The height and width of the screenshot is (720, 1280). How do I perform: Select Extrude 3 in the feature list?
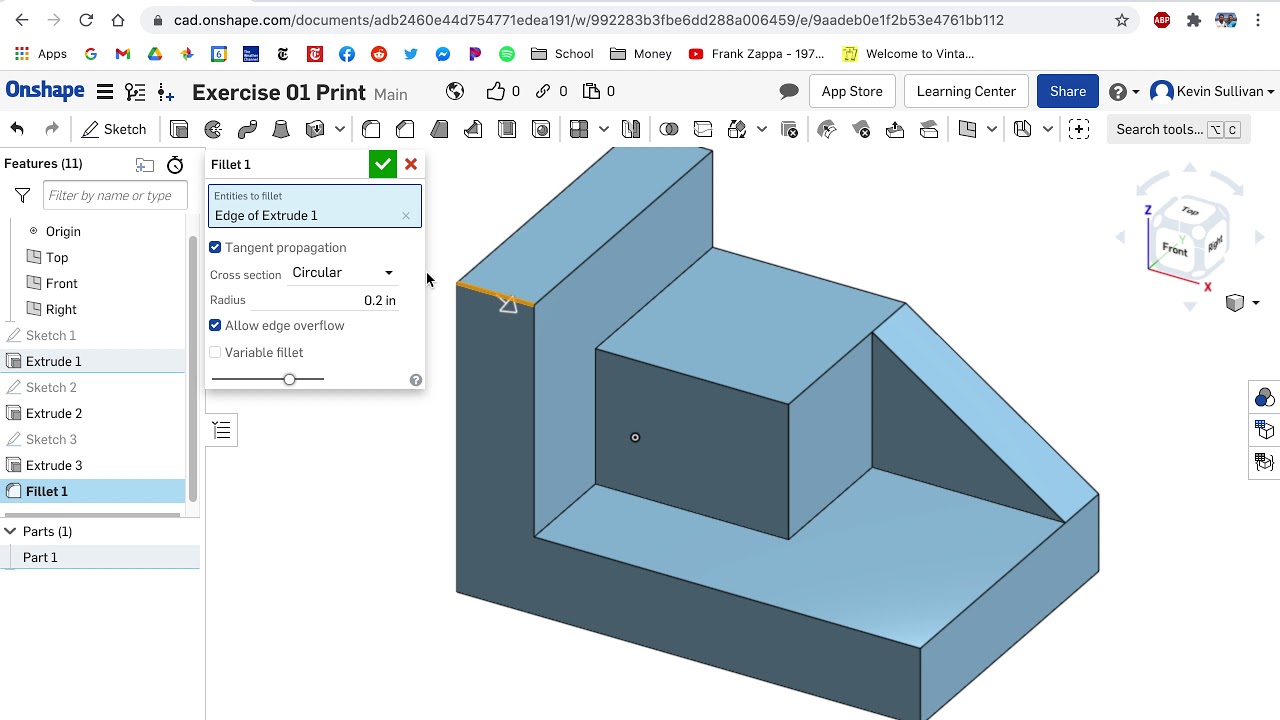tap(54, 465)
